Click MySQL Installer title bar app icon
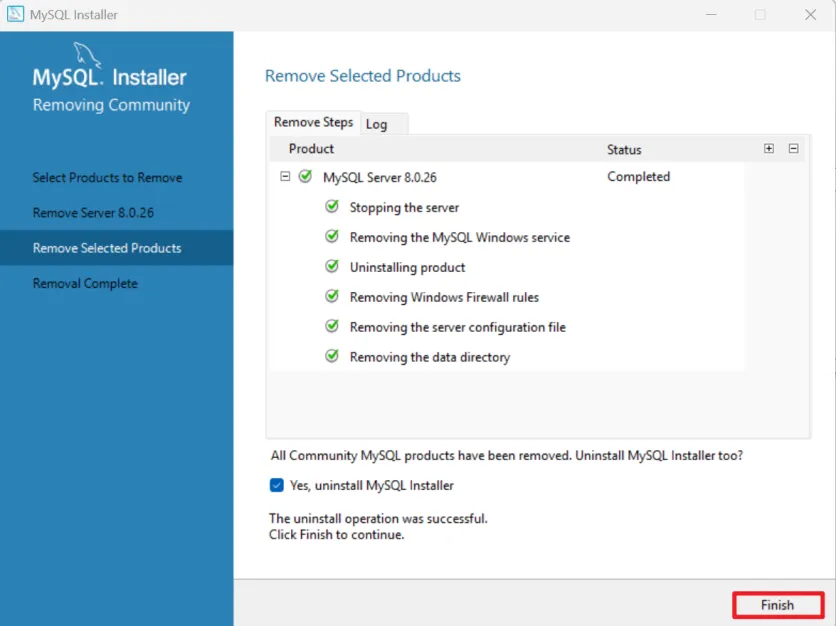This screenshot has height=626, width=836. pyautogui.click(x=15, y=14)
